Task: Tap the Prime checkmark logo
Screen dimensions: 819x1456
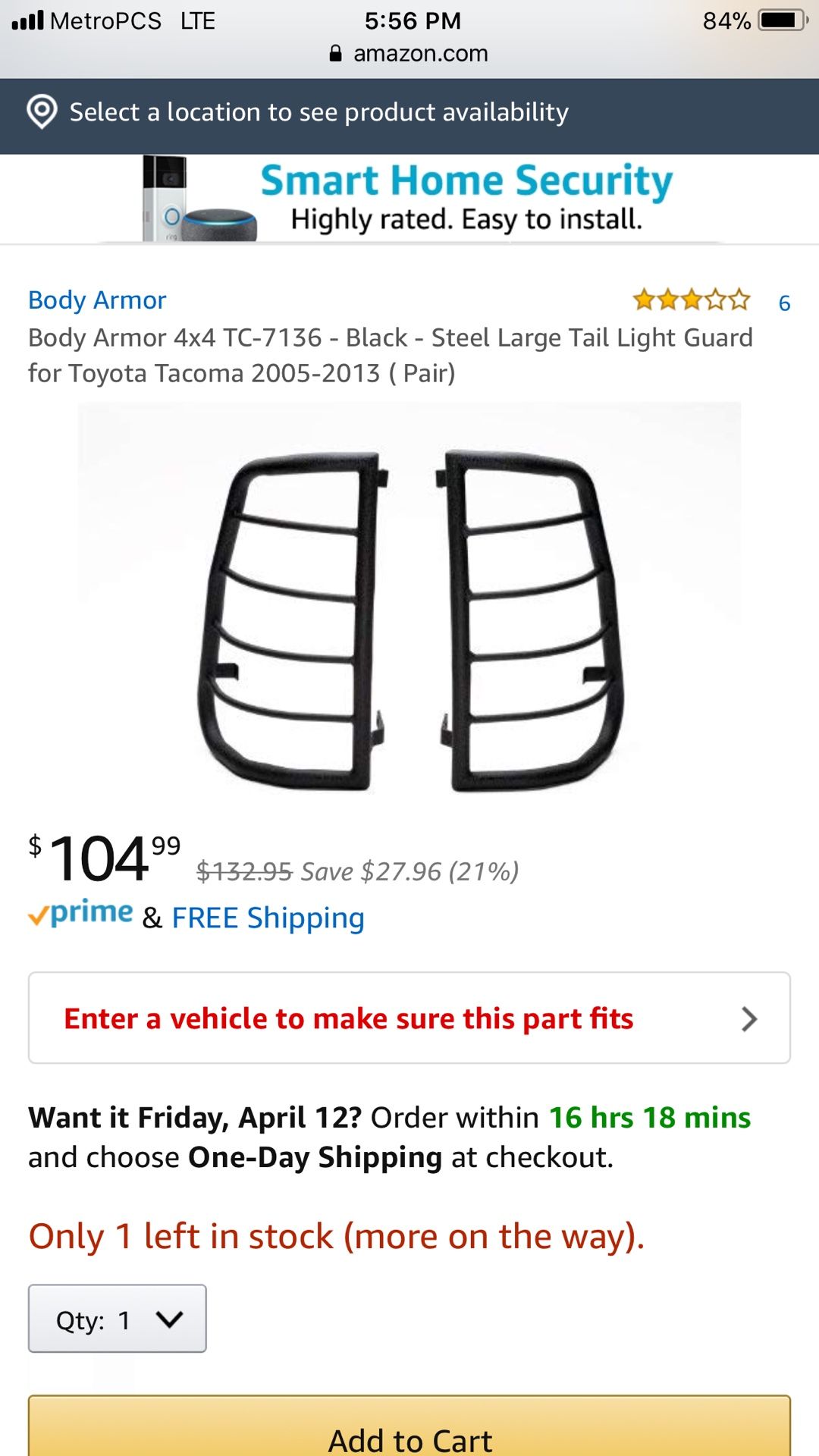Action: pos(80,914)
